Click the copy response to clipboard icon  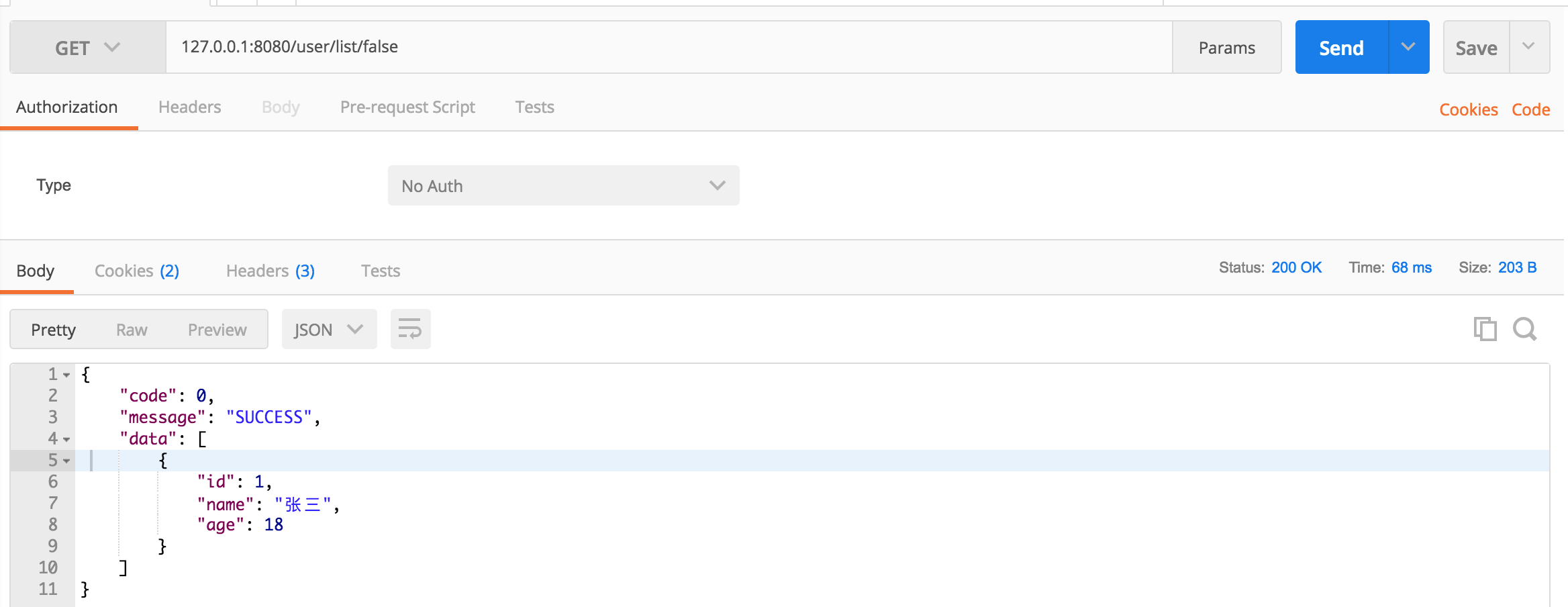pos(1485,329)
